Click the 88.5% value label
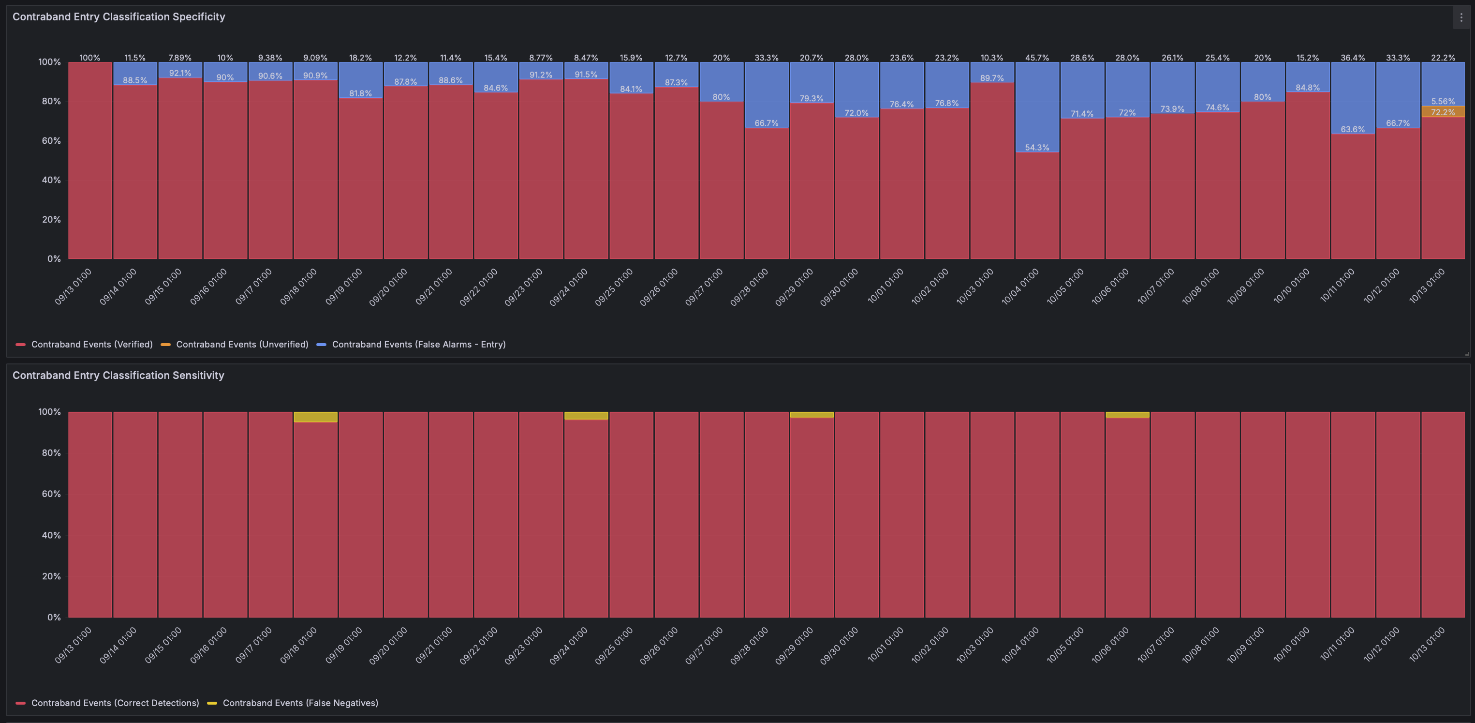The image size is (1475, 723). click(135, 81)
